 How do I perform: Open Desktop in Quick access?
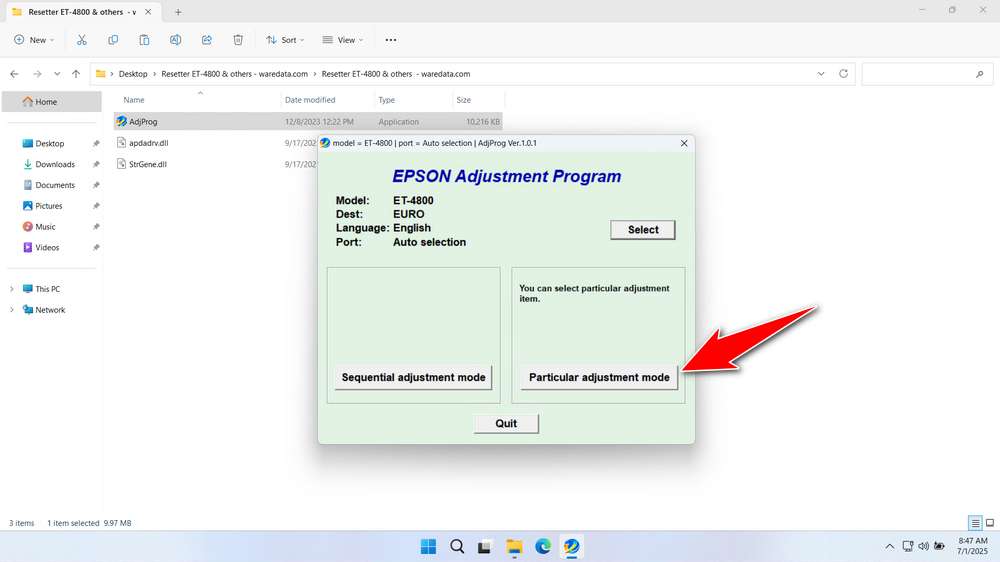tap(50, 144)
